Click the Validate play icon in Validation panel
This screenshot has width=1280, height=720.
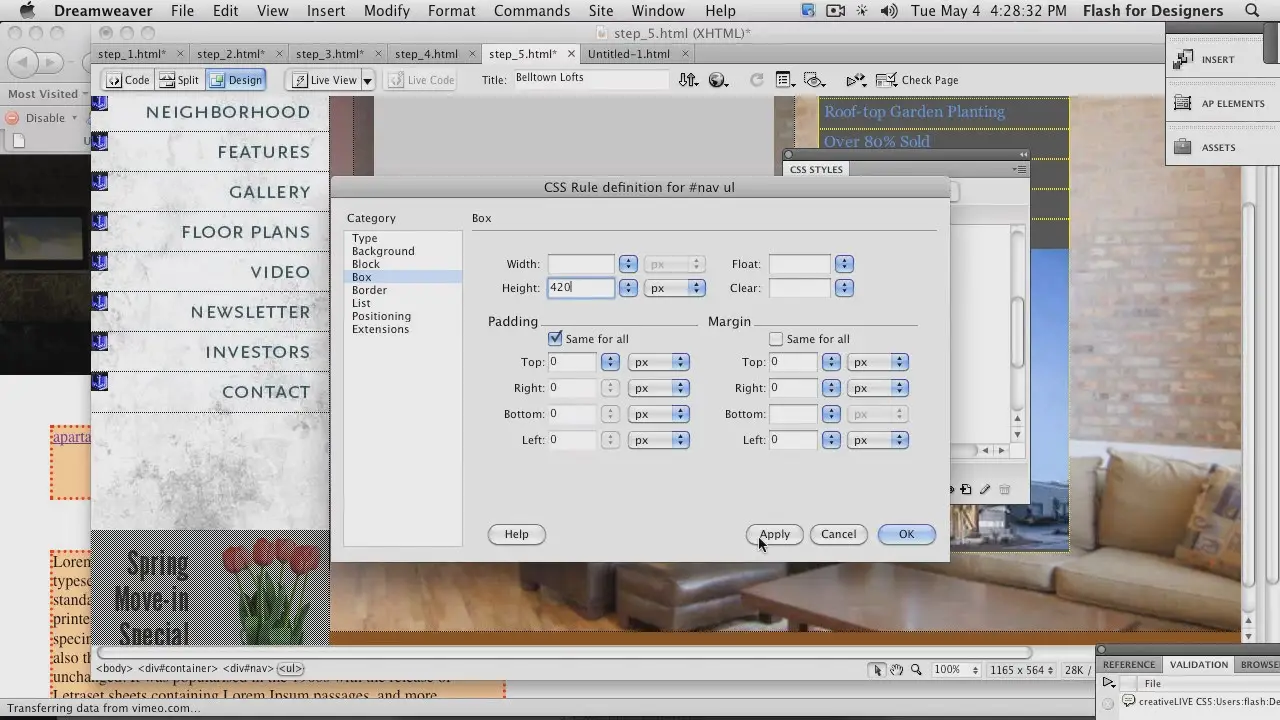coord(1108,683)
